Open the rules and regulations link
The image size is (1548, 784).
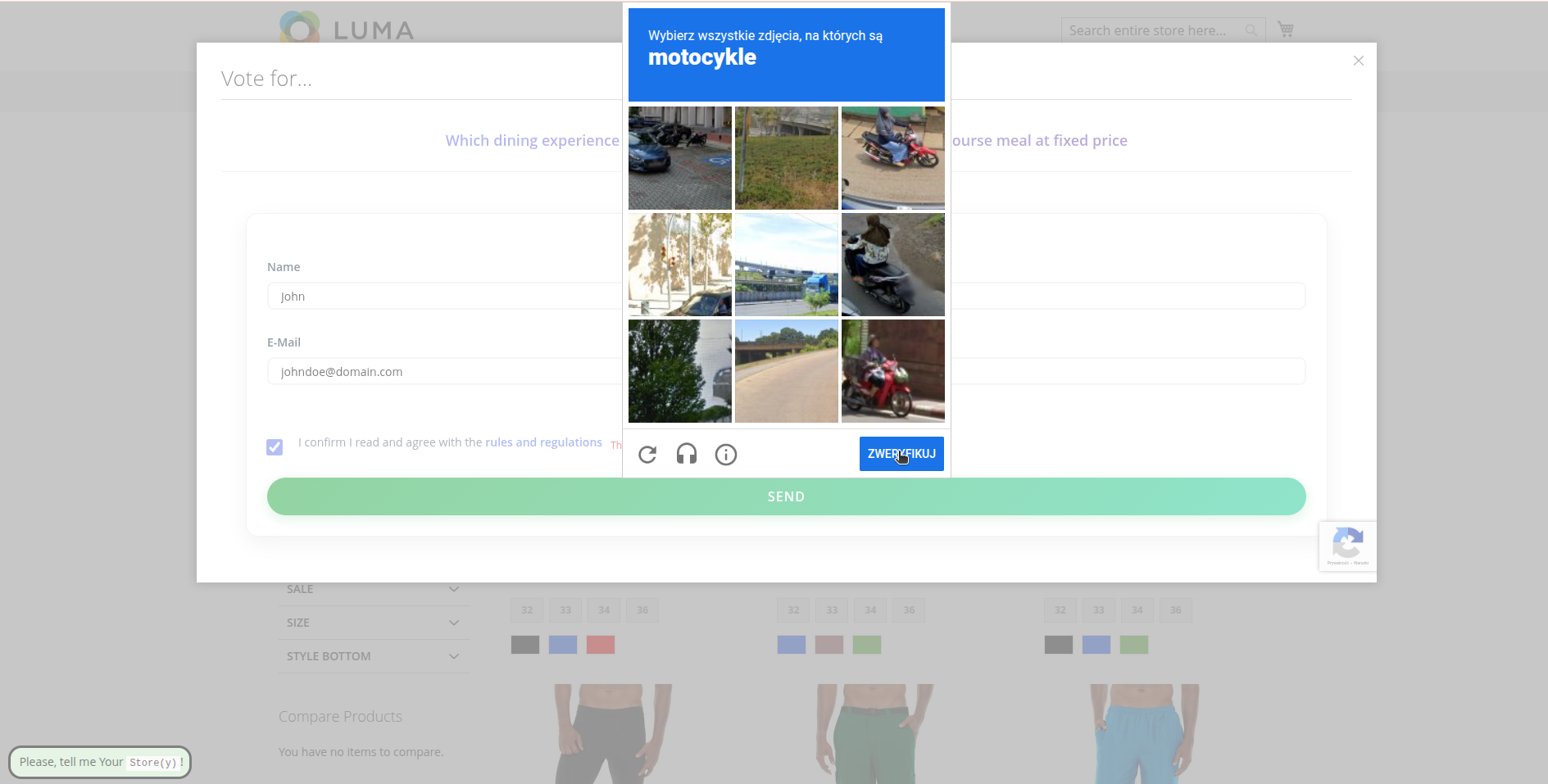(543, 442)
